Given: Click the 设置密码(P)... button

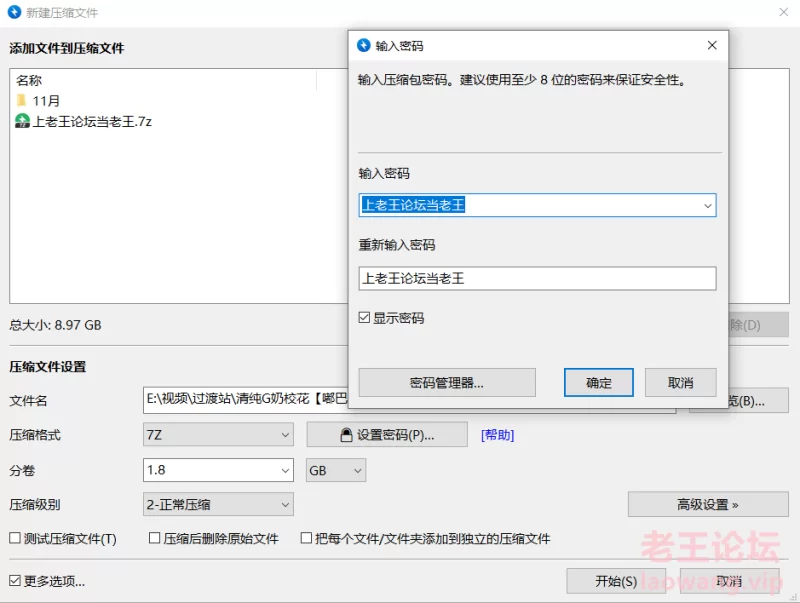Looking at the screenshot, I should pyautogui.click(x=387, y=435).
